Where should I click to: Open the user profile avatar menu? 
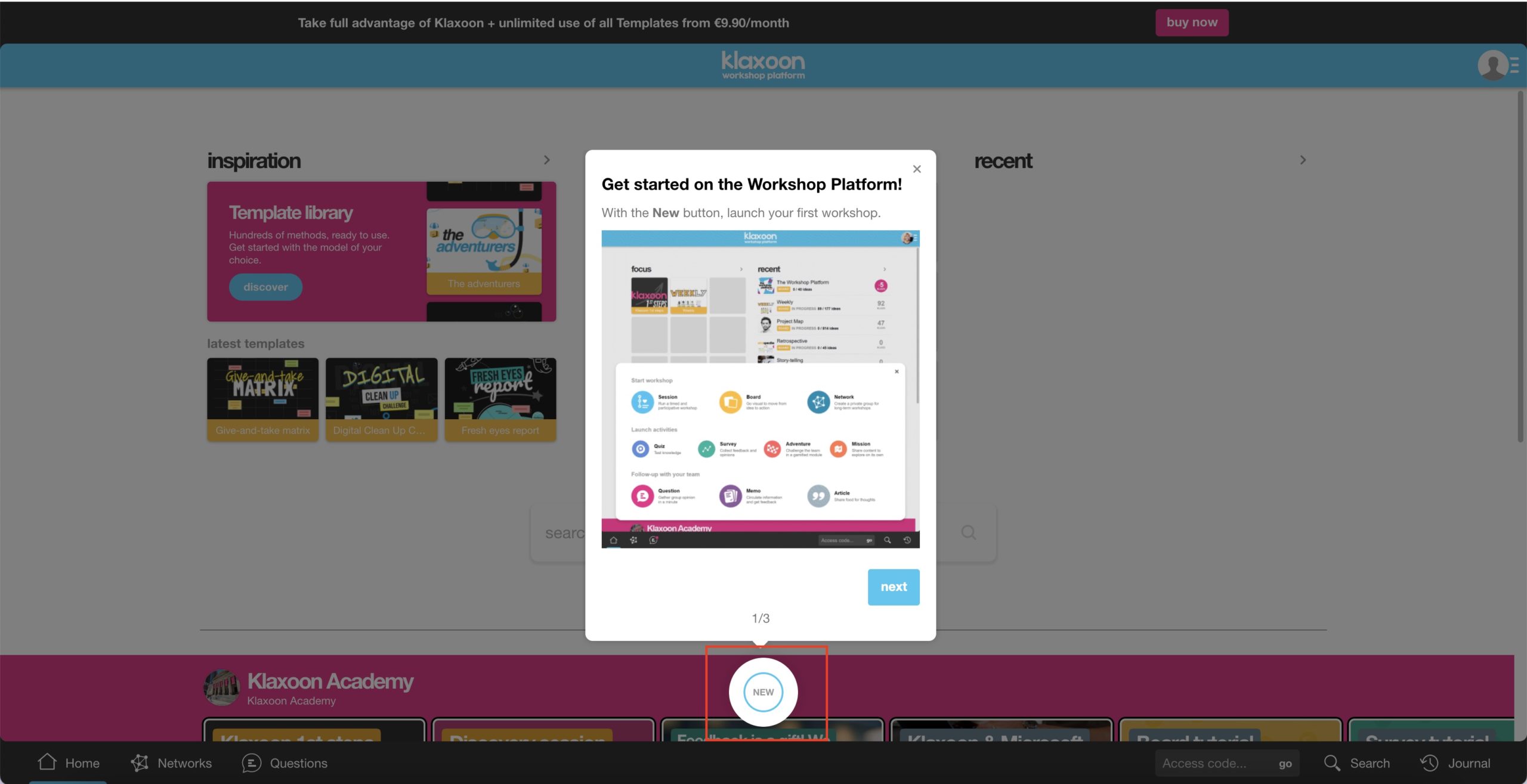tap(1497, 65)
